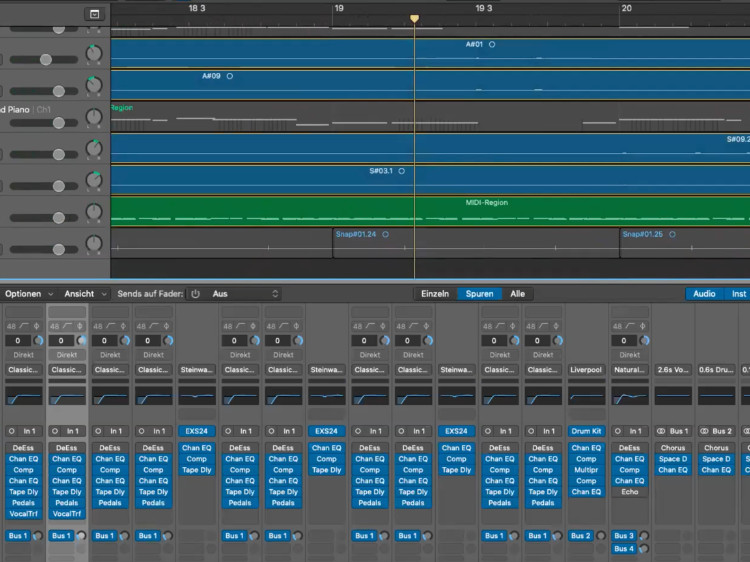The image size is (750, 562).
Task: Toggle Inst channel filter button
Action: click(738, 294)
